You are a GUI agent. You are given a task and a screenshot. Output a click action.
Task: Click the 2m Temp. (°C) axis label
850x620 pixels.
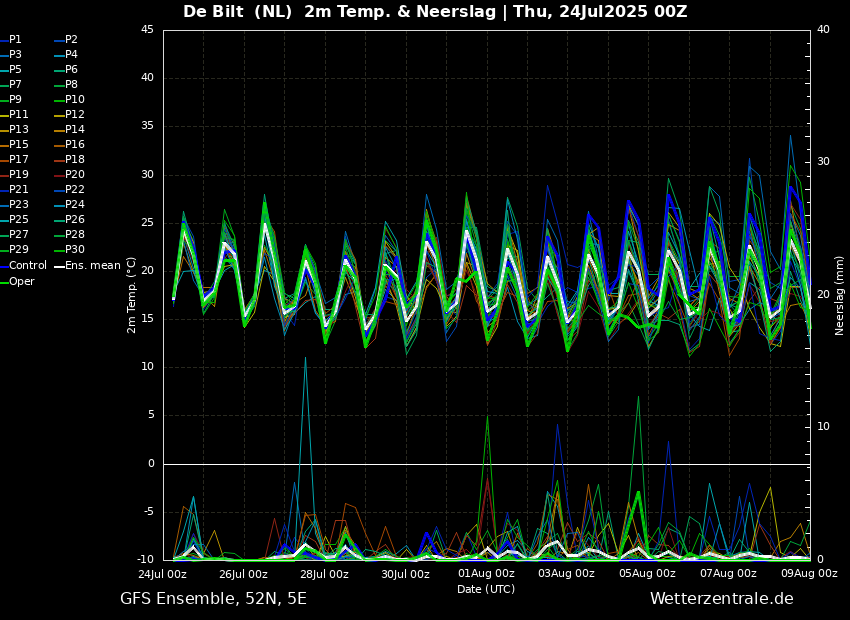pos(132,294)
